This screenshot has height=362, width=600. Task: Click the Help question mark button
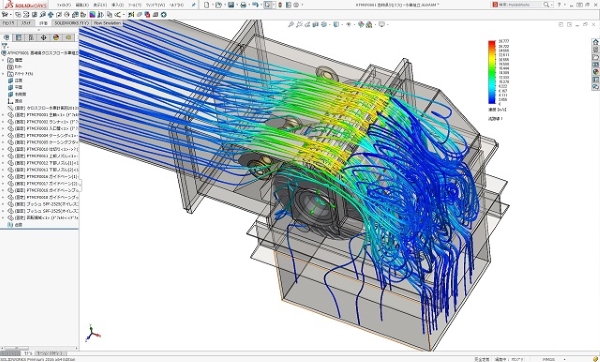tap(559, 5)
